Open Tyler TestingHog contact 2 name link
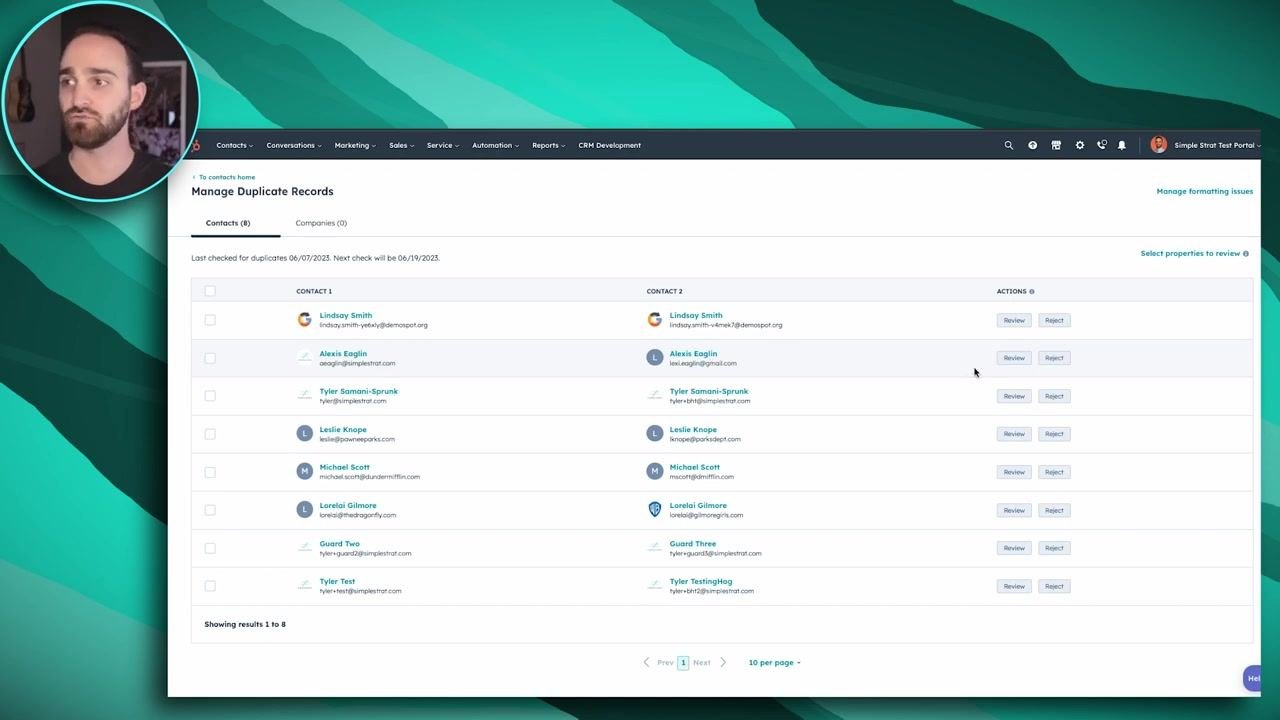The image size is (1280, 720). (700, 581)
